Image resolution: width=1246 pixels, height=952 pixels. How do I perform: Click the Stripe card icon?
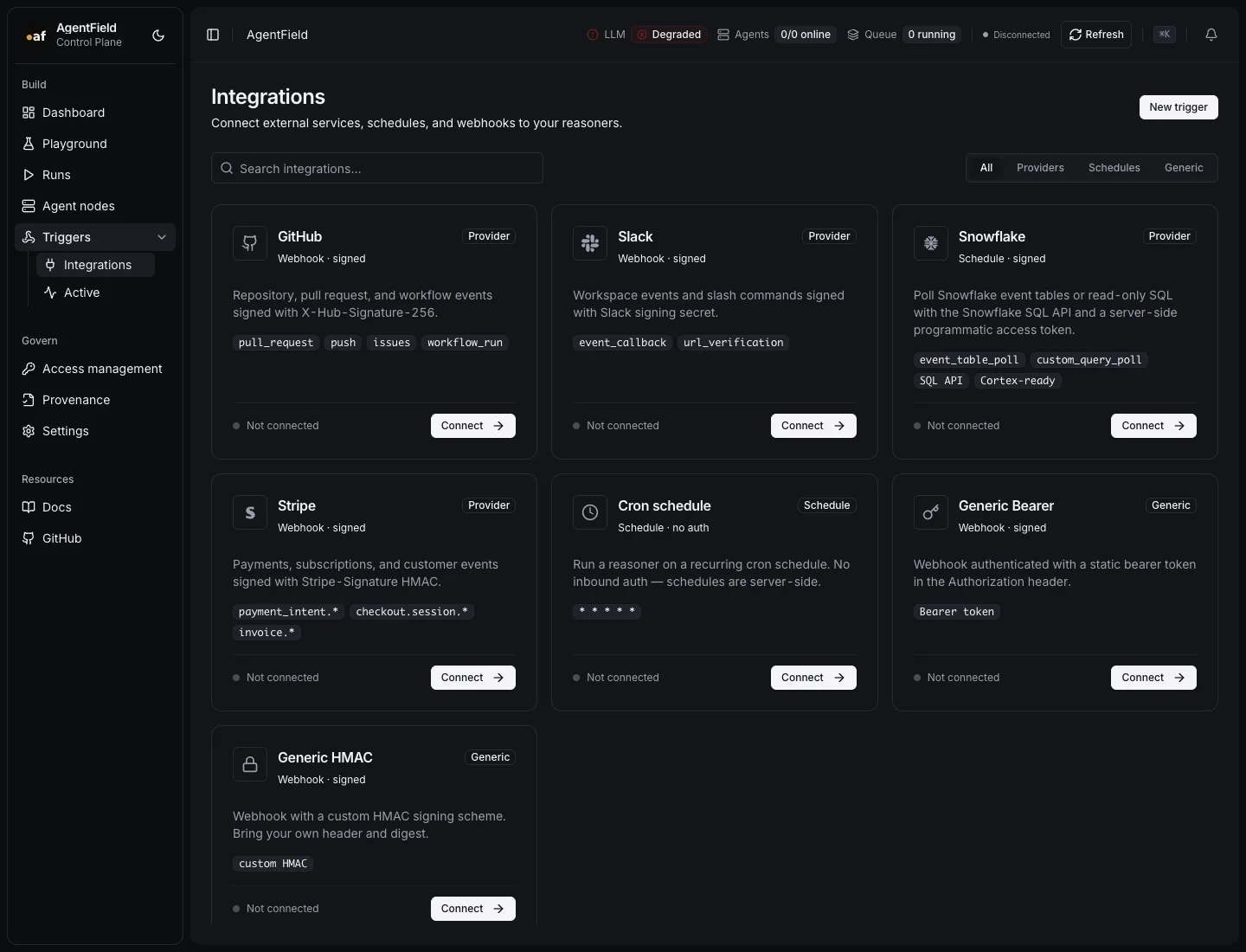[x=250, y=512]
